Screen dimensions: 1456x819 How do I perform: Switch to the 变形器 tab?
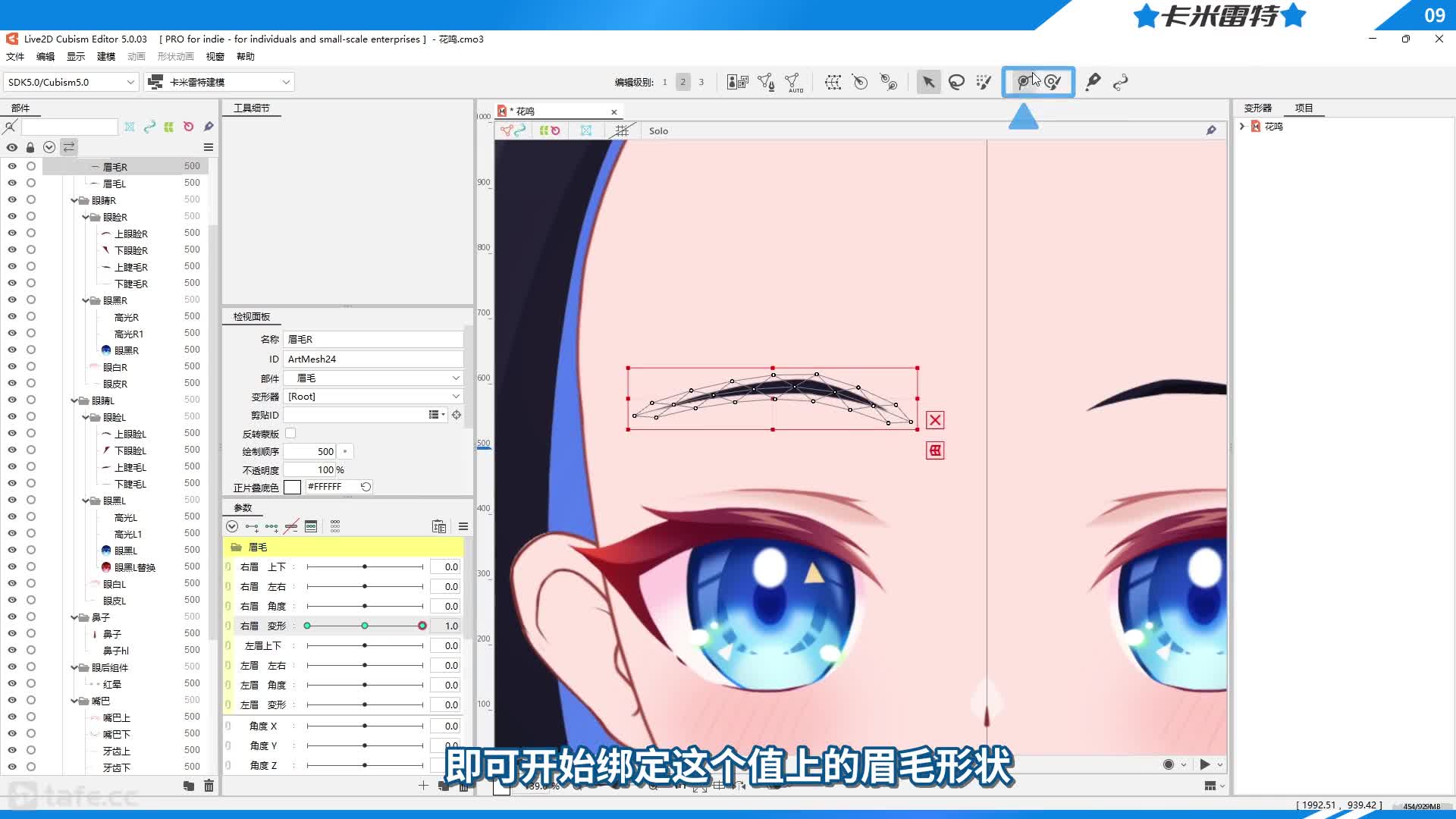coord(1257,108)
